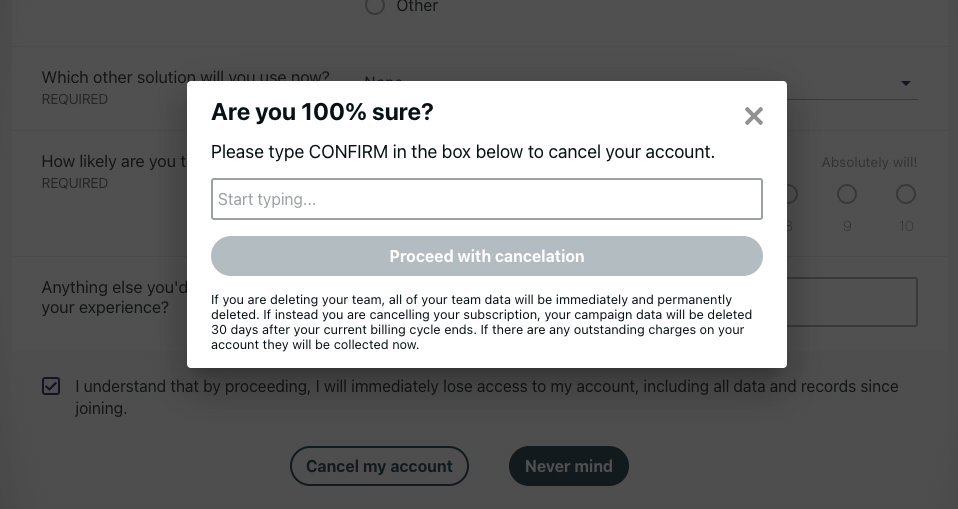Select the "Other" radio button
This screenshot has width=958, height=509.
pyautogui.click(x=375, y=6)
